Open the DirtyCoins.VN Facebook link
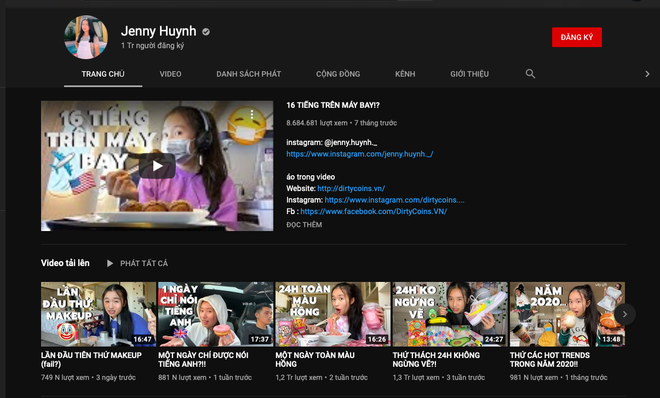This screenshot has height=398, width=660. pos(373,211)
